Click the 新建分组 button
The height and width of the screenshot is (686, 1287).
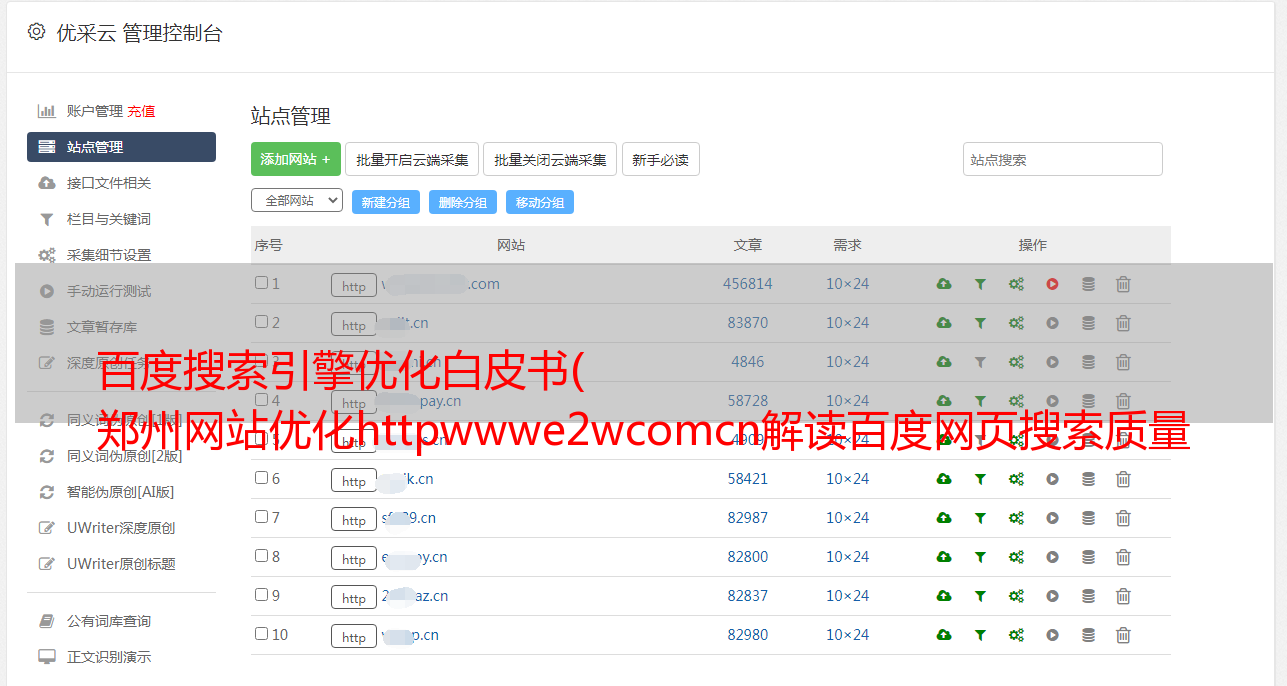386,202
